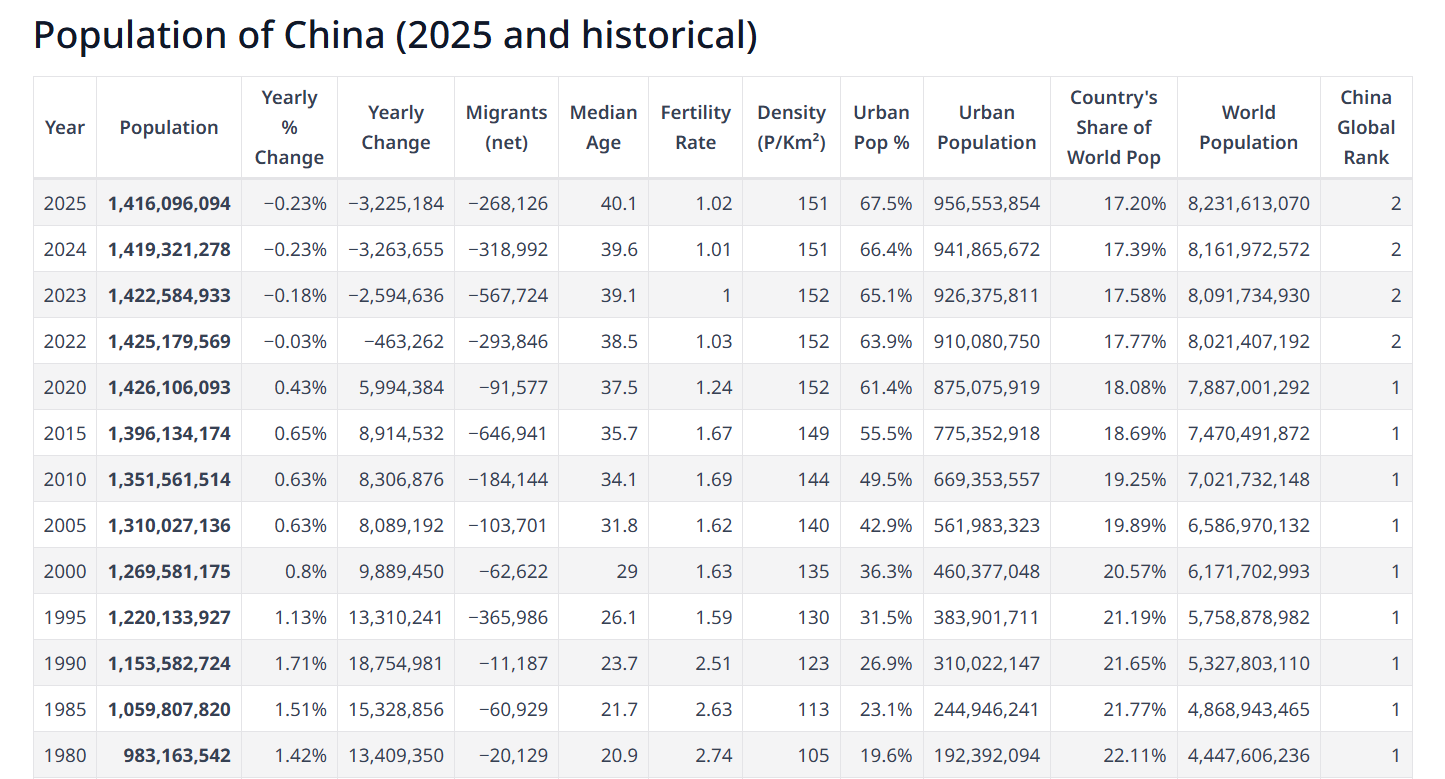Click yearly percent change "0.8%"
This screenshot has width=1445, height=779.
pyautogui.click(x=306, y=572)
